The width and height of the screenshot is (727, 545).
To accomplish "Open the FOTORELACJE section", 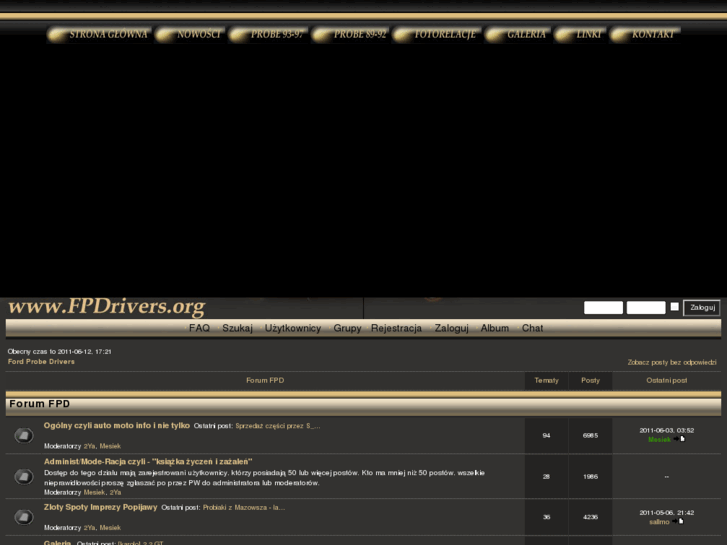I will (437, 34).
